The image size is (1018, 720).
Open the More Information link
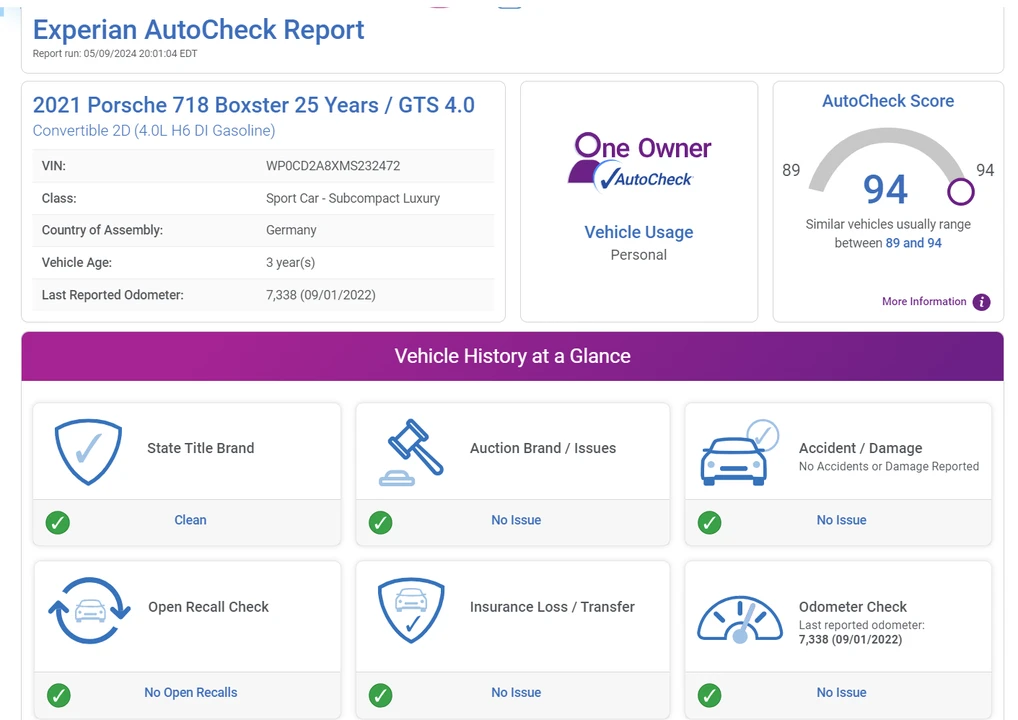pos(924,301)
